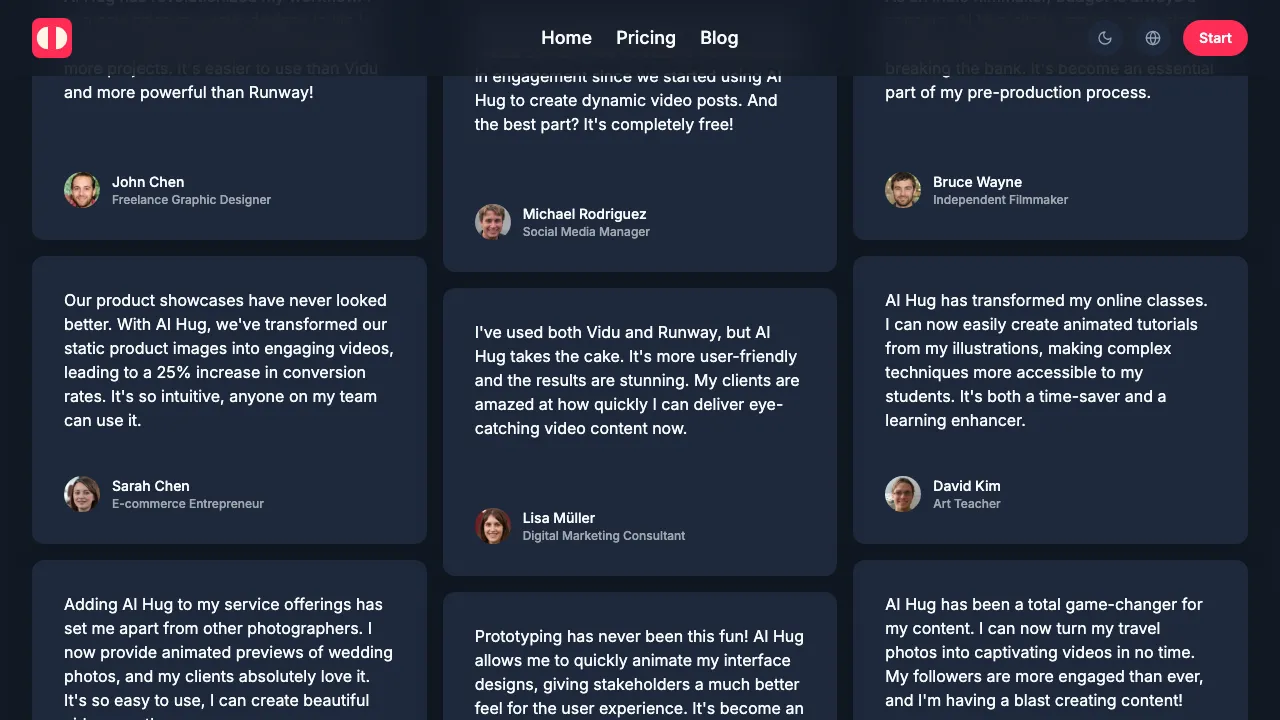
Task: Select Sarah Chen's avatar
Action: coord(82,494)
